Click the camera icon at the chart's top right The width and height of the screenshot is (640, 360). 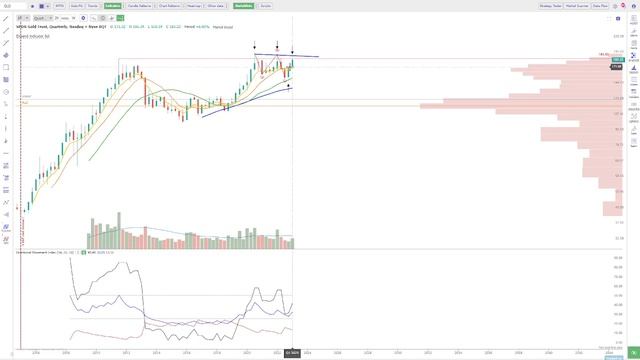618,18
